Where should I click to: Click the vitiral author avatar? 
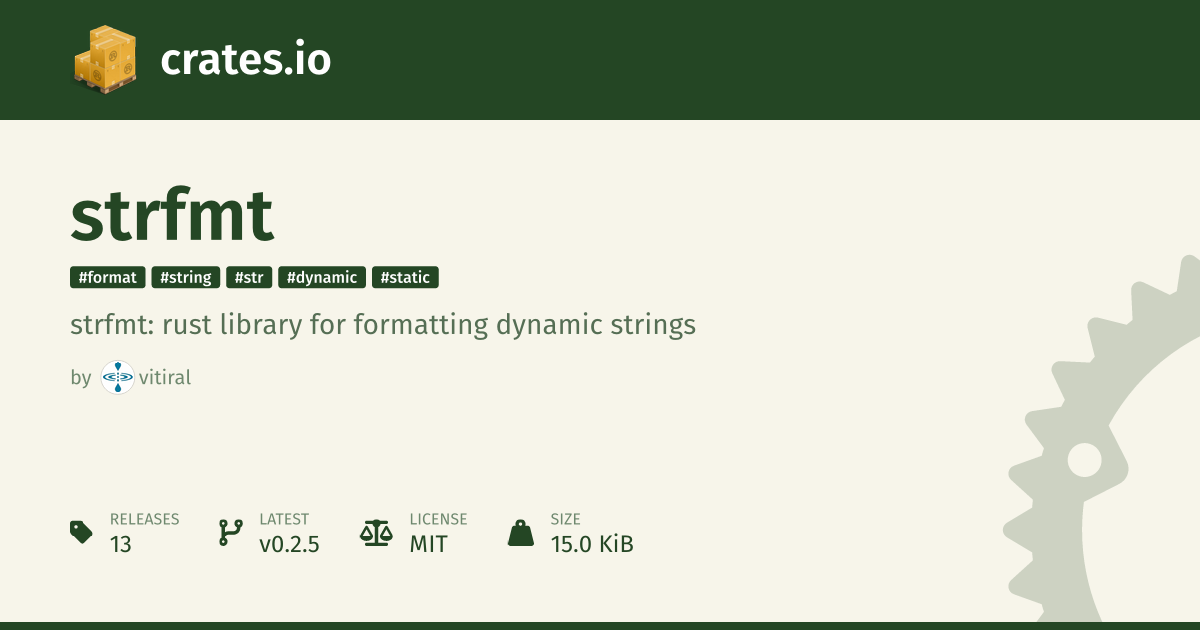(118, 378)
